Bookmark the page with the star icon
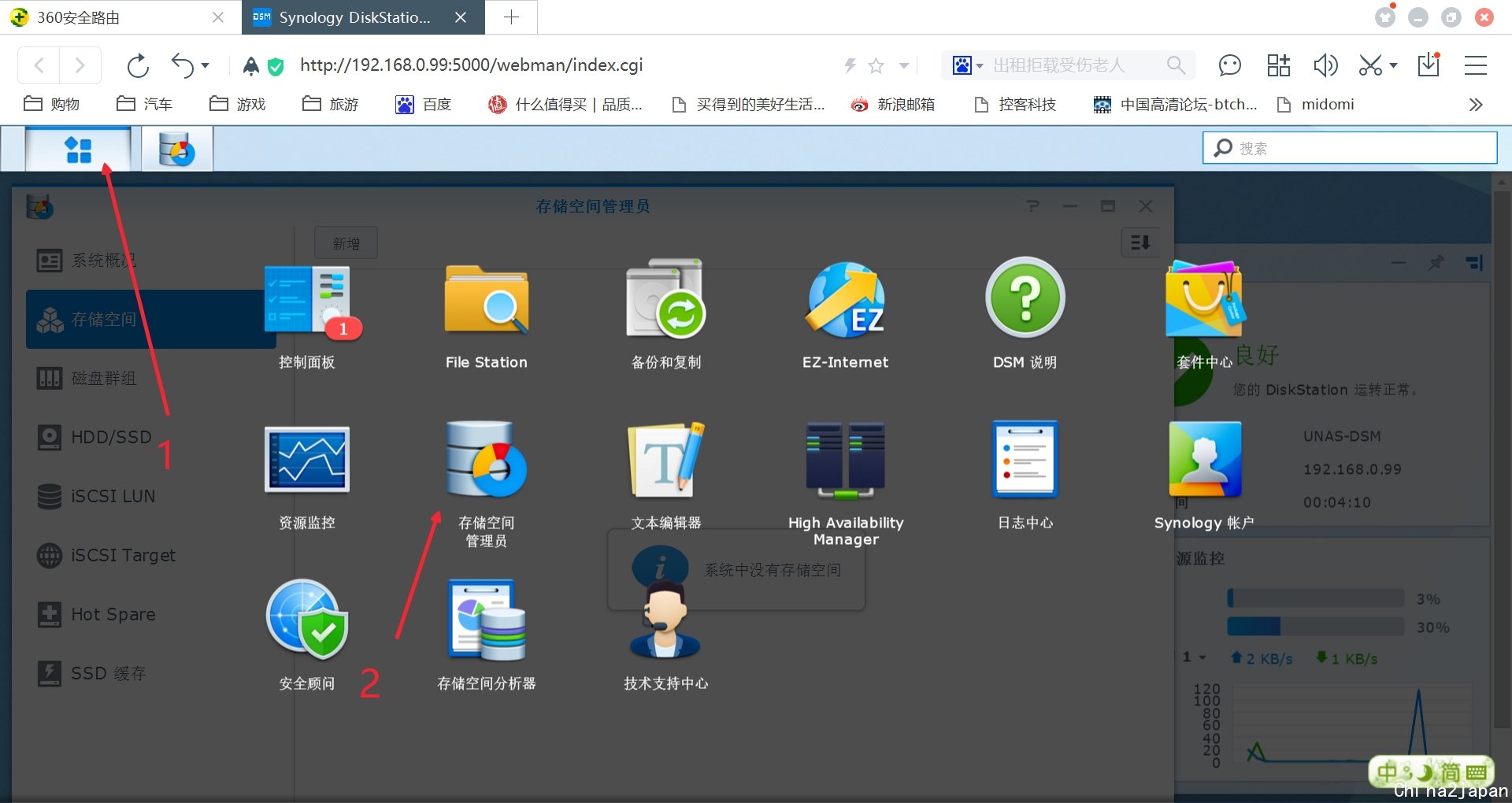Image resolution: width=1512 pixels, height=803 pixels. (876, 65)
